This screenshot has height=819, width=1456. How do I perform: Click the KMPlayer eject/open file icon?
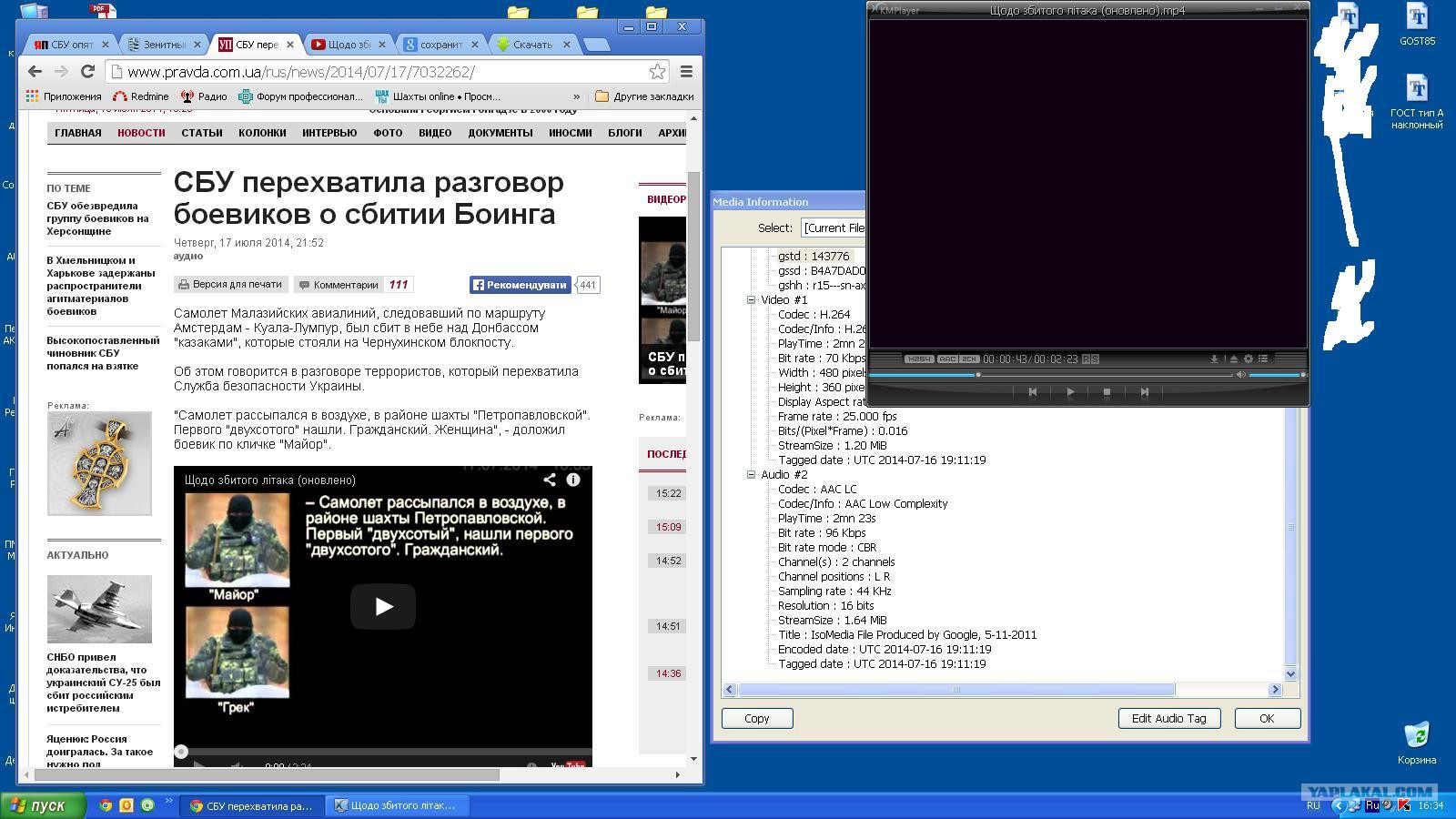coord(1233,359)
